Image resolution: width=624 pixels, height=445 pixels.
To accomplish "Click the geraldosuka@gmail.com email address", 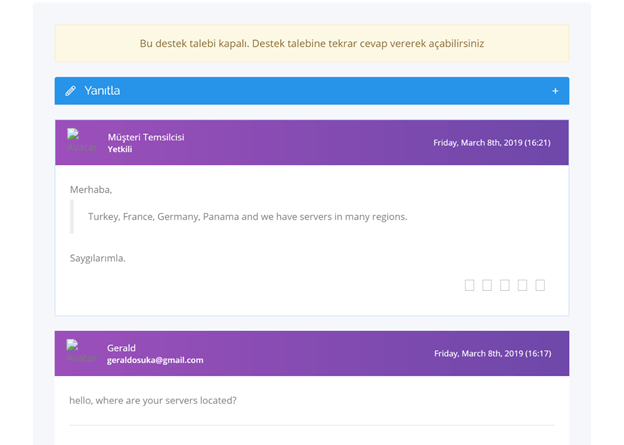I will pos(155,360).
